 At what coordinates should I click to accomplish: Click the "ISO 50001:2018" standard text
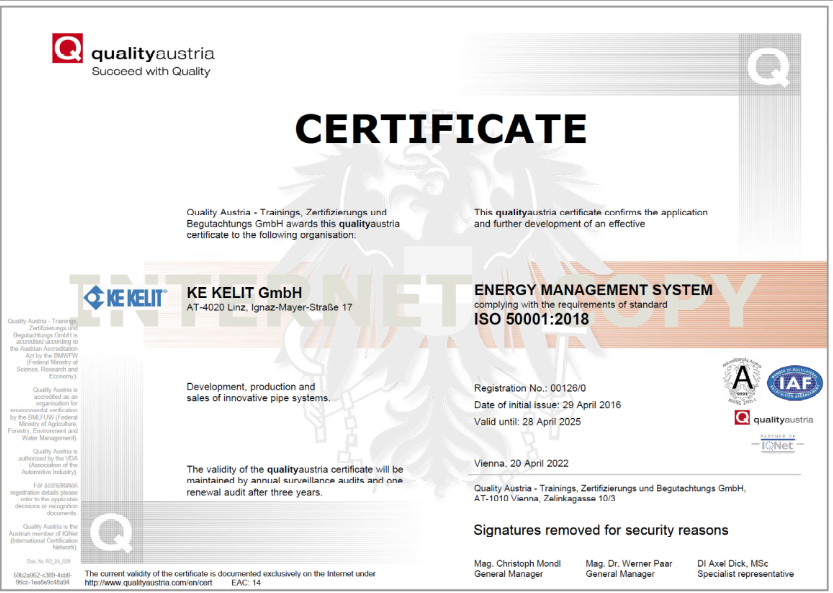531,319
